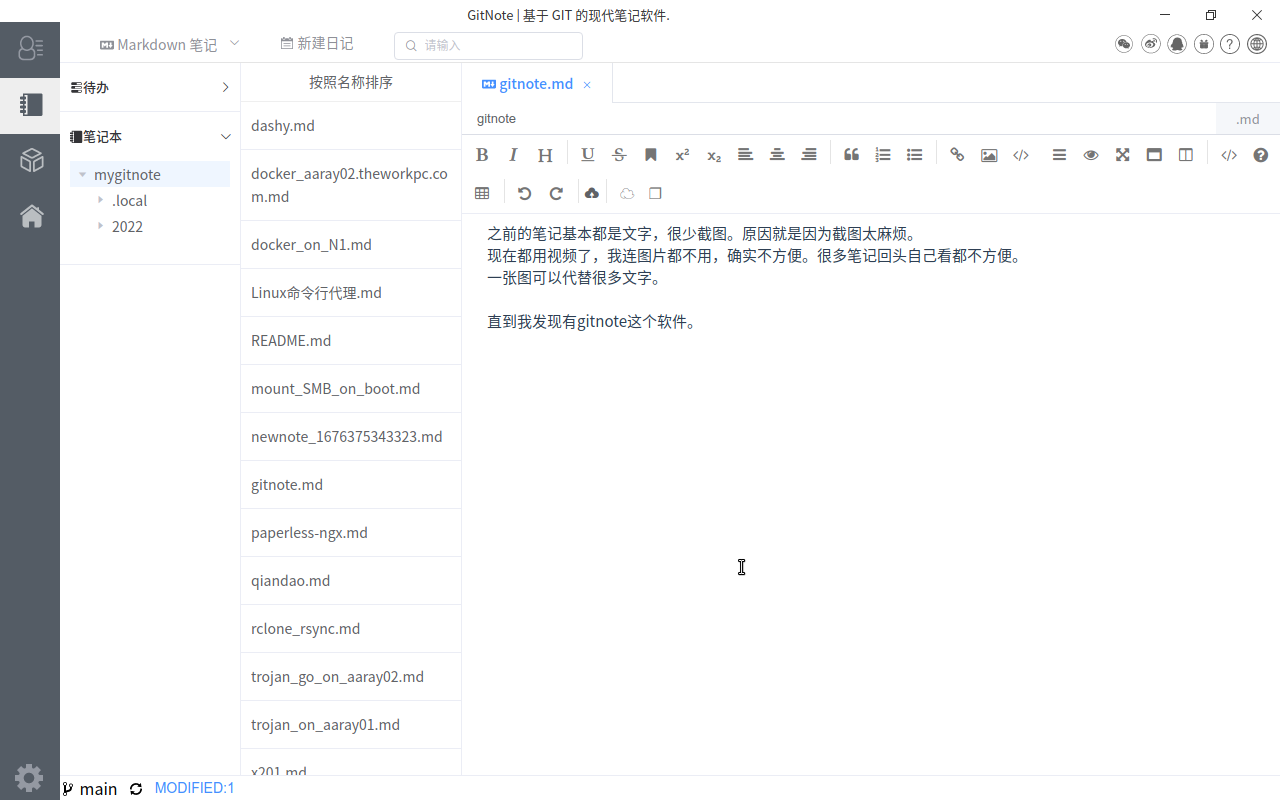1280x800 pixels.
Task: Insert a hyperlink
Action: point(957,155)
